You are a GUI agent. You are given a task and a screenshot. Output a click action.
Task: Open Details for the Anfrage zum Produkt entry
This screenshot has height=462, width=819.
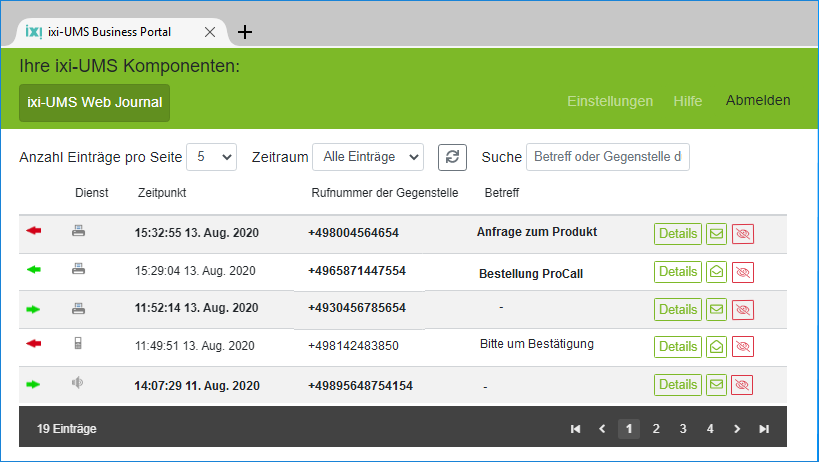click(677, 234)
